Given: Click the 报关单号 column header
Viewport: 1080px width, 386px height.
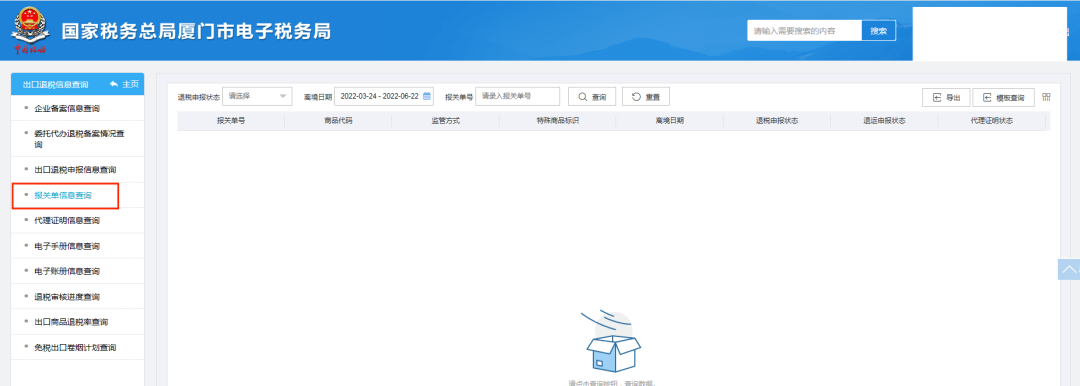Looking at the screenshot, I should [x=231, y=121].
